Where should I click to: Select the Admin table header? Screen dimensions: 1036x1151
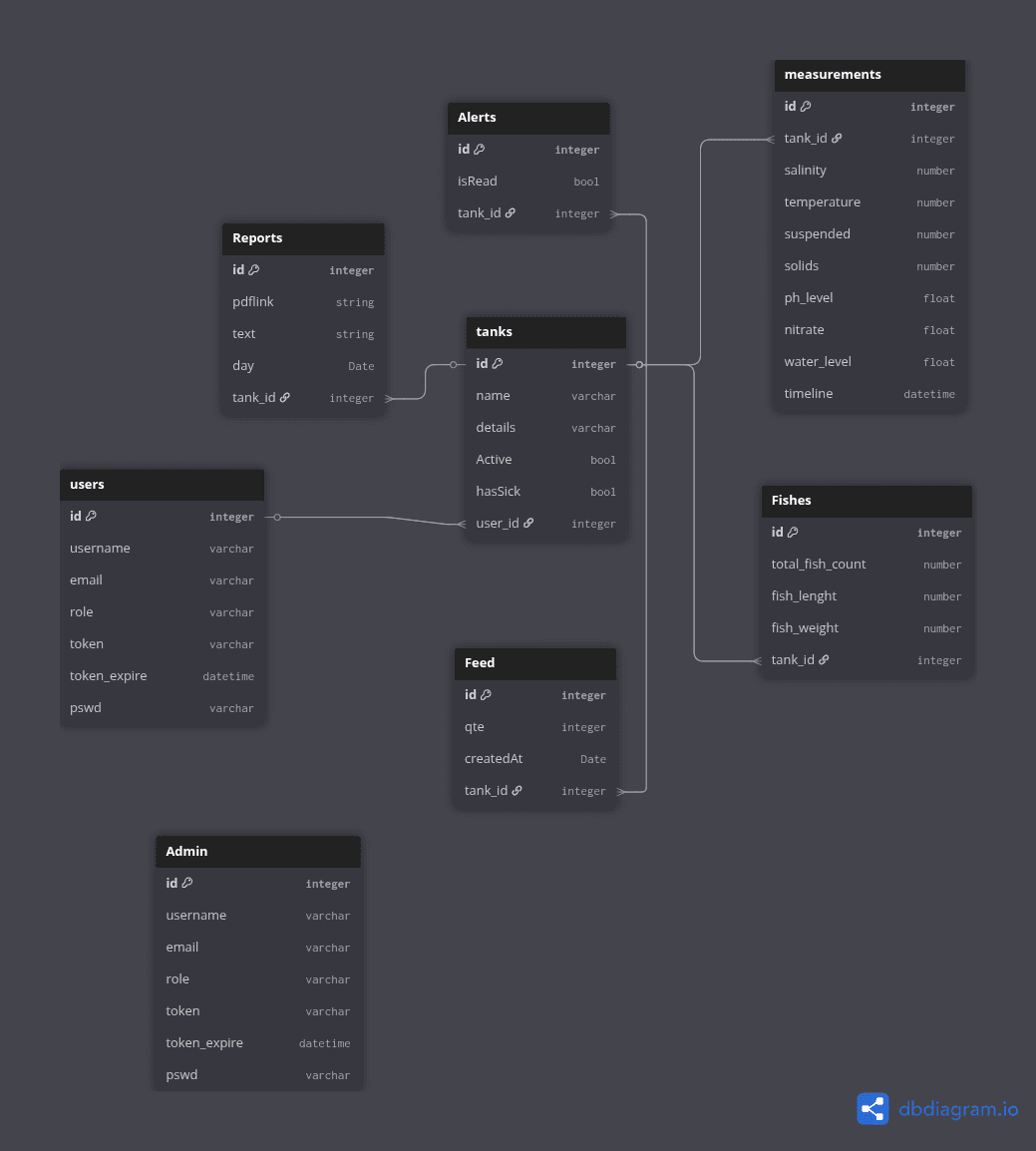pos(257,852)
